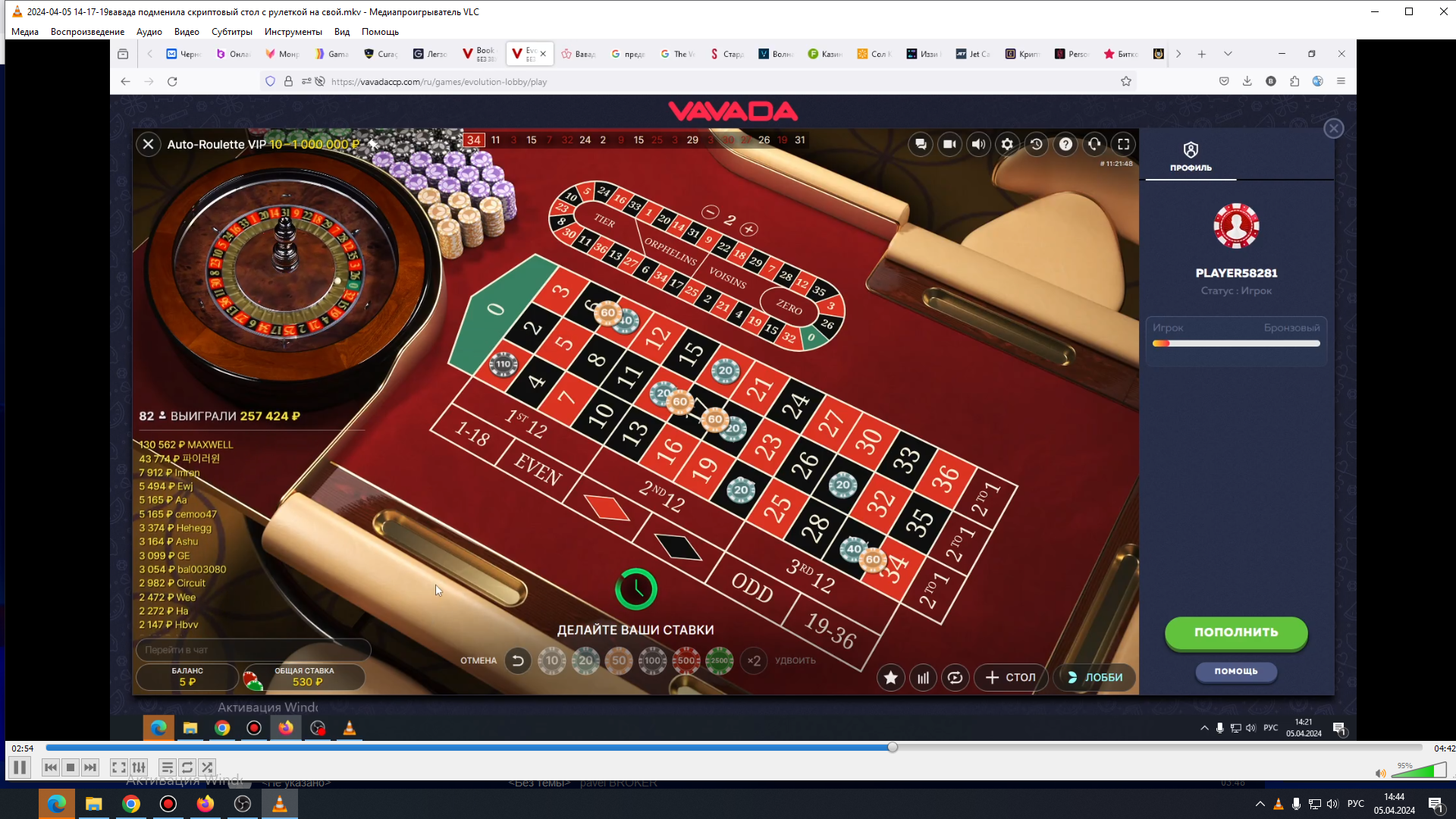Open the Субтитры menu in VLC
The image size is (1456, 819).
232,32
